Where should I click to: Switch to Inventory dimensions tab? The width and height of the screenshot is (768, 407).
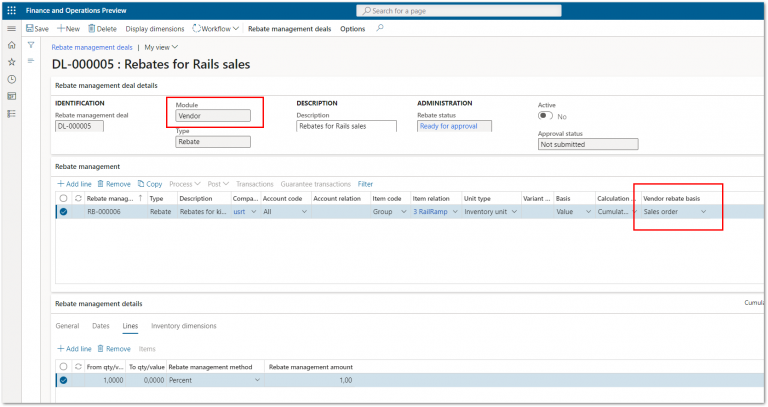[x=184, y=326]
